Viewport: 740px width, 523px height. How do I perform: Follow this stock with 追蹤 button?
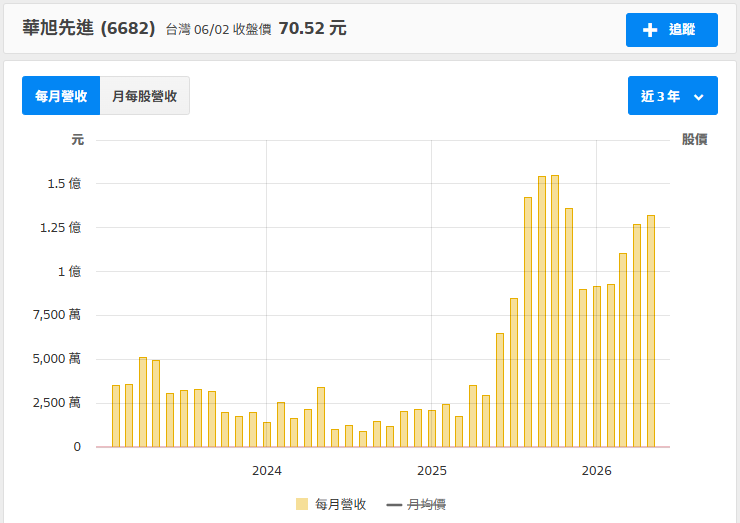pos(672,30)
